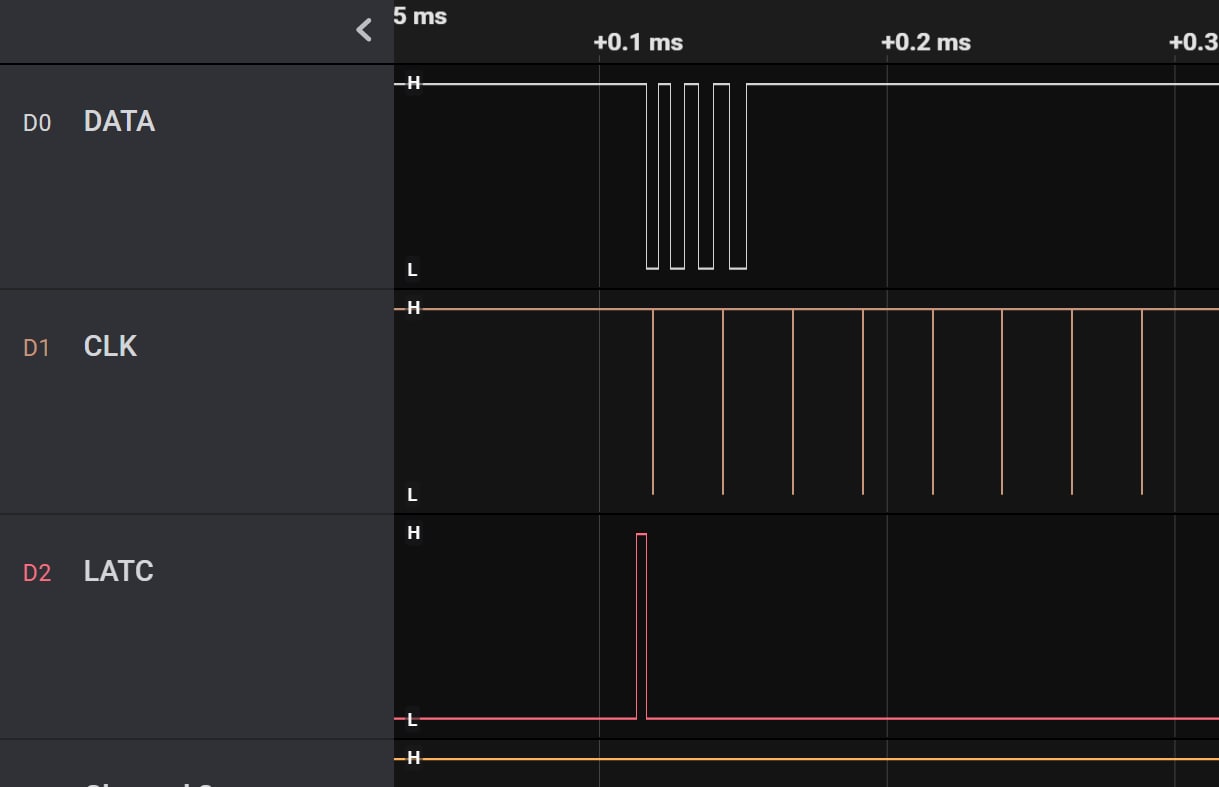This screenshot has height=787, width=1219.
Task: Click the H level marker on DATA
Action: point(413,84)
